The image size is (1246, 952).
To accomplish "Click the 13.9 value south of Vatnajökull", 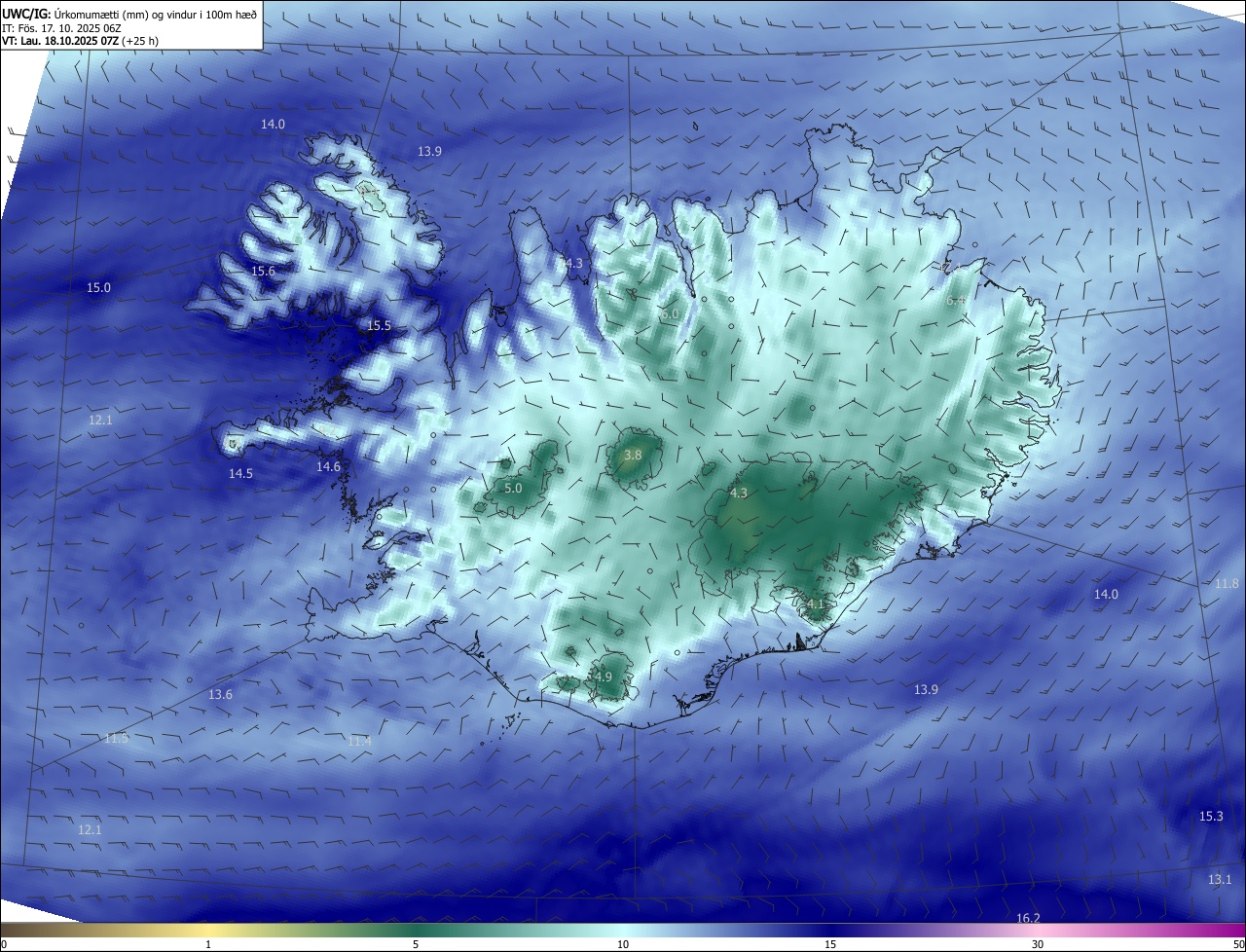I will [x=926, y=689].
